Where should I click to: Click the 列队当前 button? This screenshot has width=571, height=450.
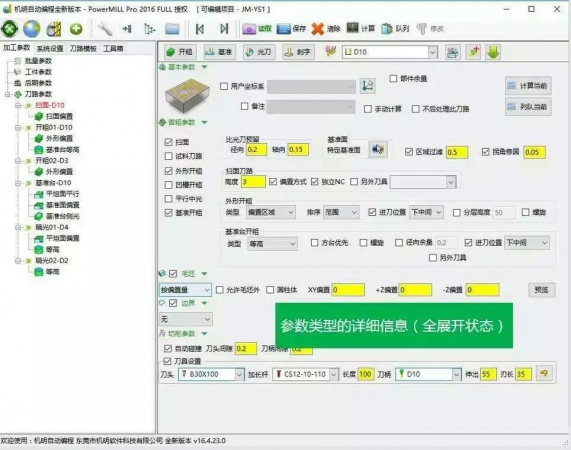coord(528,107)
